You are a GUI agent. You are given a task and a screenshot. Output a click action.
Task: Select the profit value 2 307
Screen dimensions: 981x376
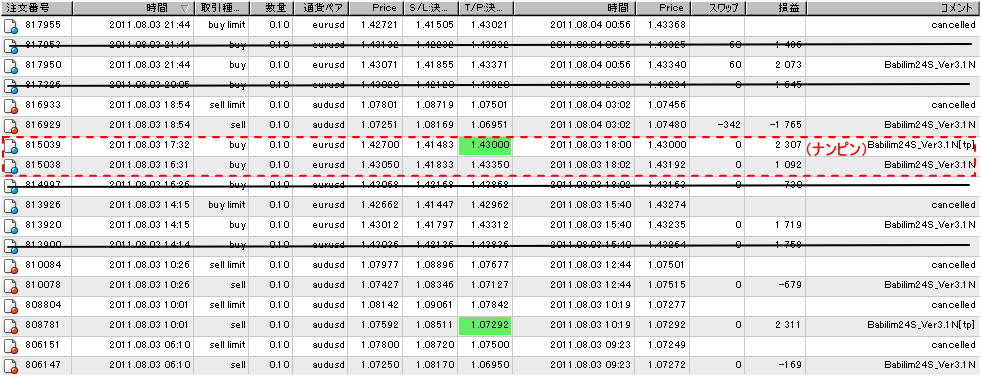787,145
